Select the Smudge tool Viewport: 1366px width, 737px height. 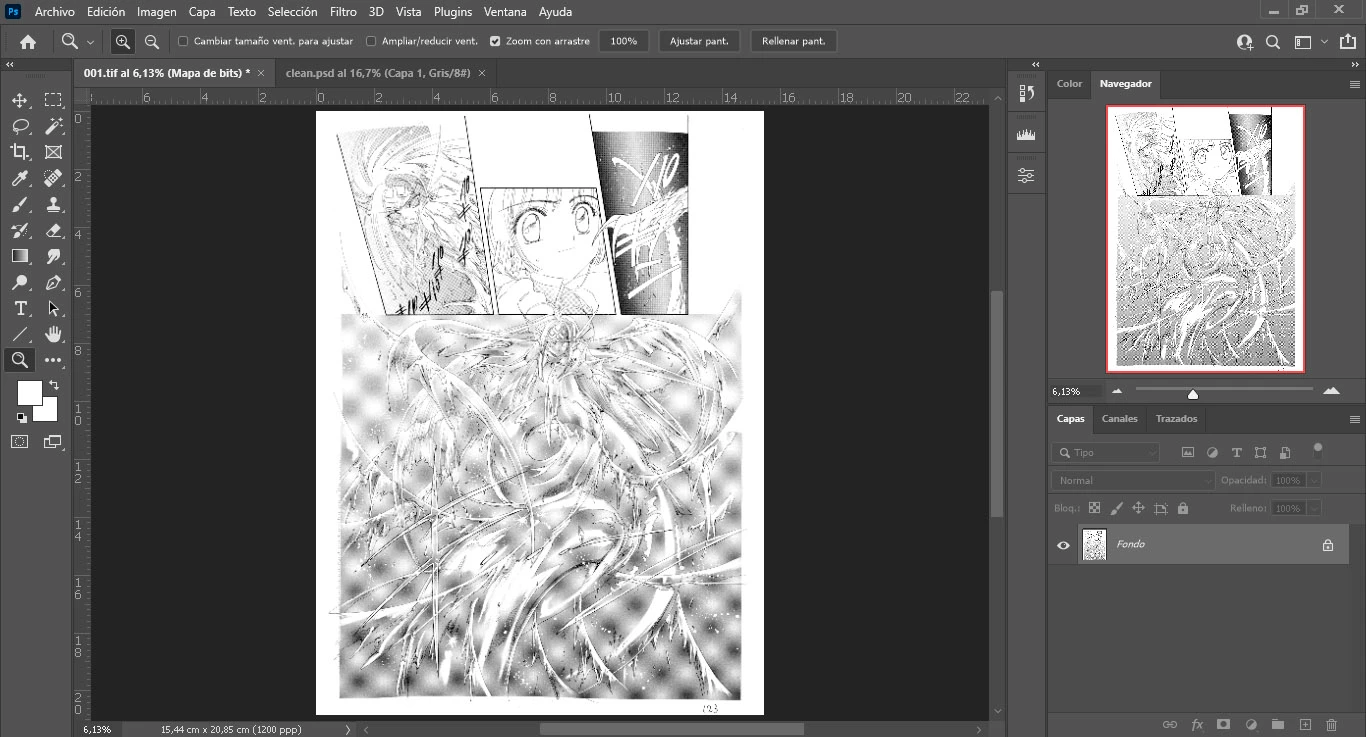point(53,256)
